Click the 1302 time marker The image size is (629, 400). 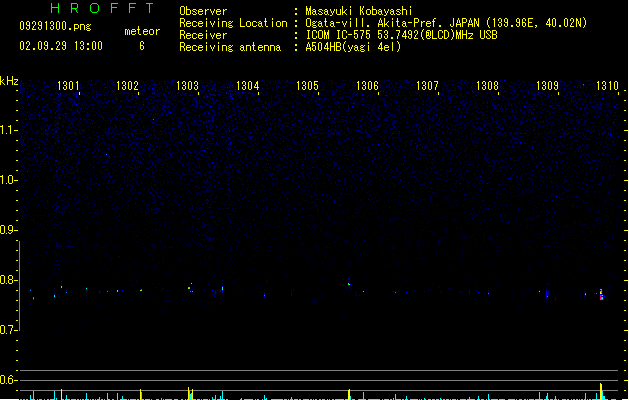point(127,86)
